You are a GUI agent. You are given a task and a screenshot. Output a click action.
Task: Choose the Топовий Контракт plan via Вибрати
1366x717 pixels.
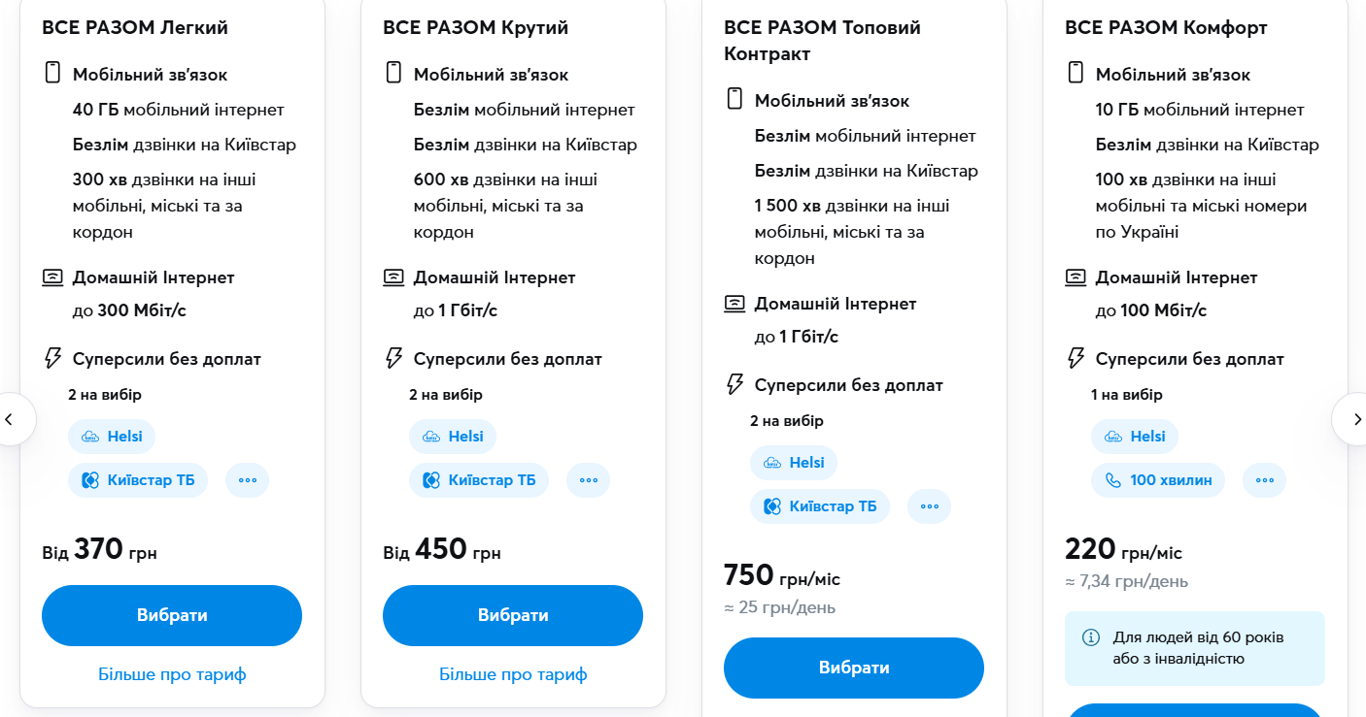click(854, 667)
